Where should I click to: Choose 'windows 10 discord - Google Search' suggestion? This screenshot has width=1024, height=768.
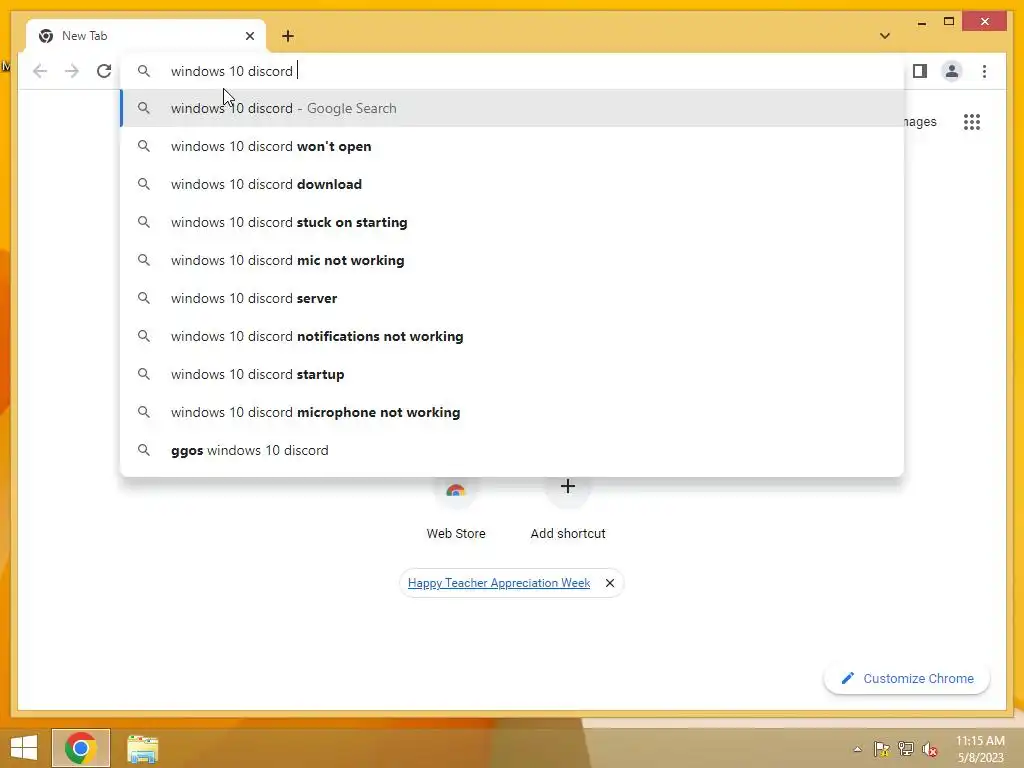513,108
